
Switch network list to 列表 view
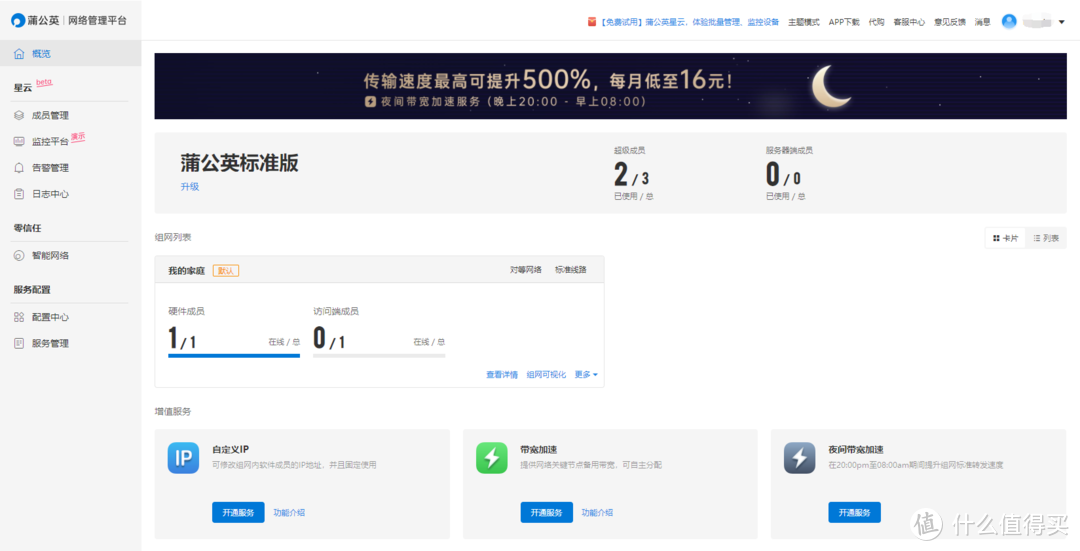[x=1045, y=238]
